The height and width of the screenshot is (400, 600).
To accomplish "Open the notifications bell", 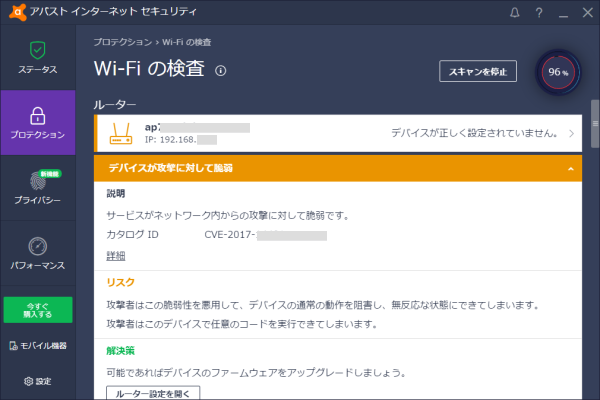I will pos(515,13).
